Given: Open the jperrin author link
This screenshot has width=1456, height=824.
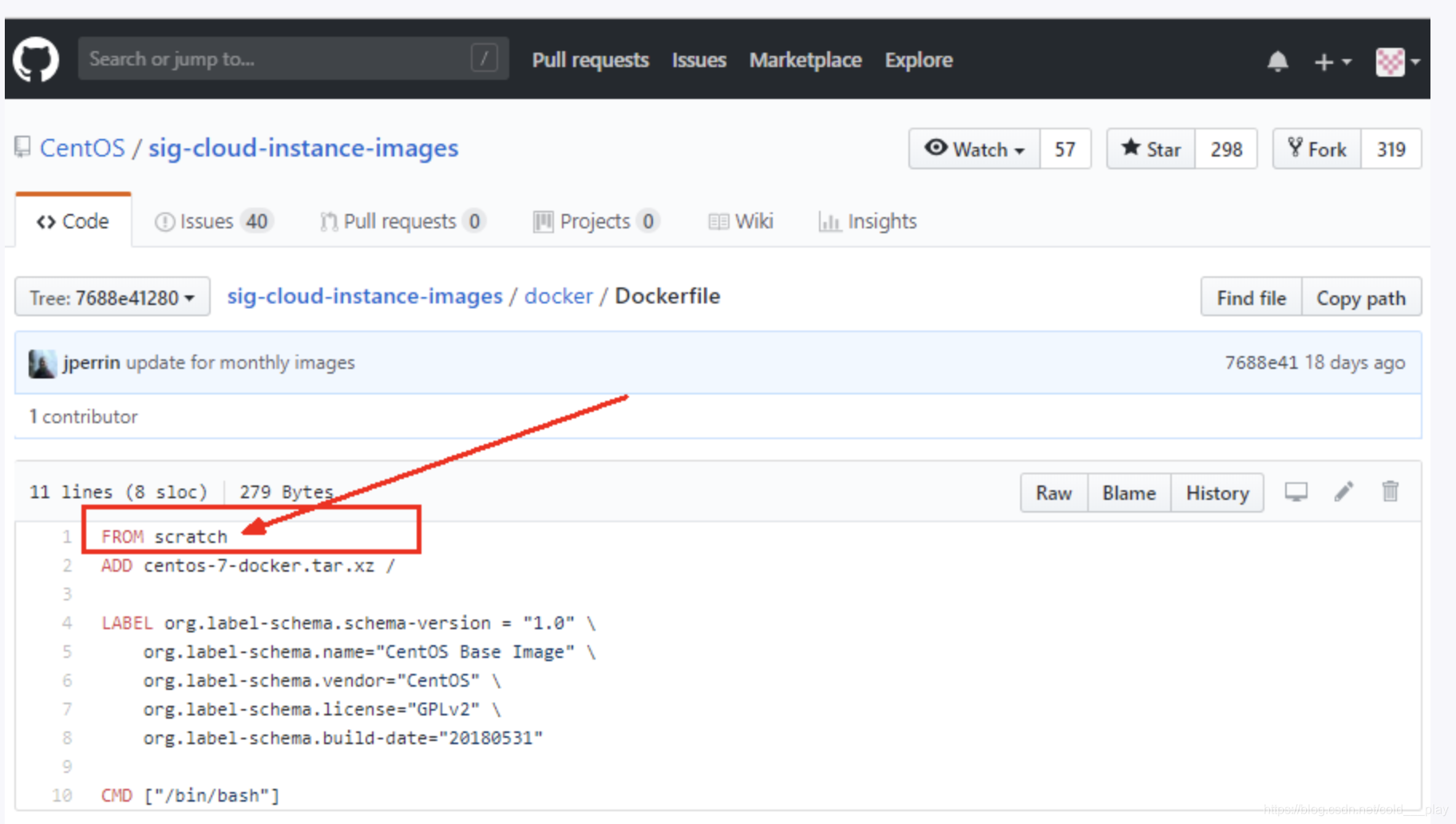Looking at the screenshot, I should coord(92,362).
